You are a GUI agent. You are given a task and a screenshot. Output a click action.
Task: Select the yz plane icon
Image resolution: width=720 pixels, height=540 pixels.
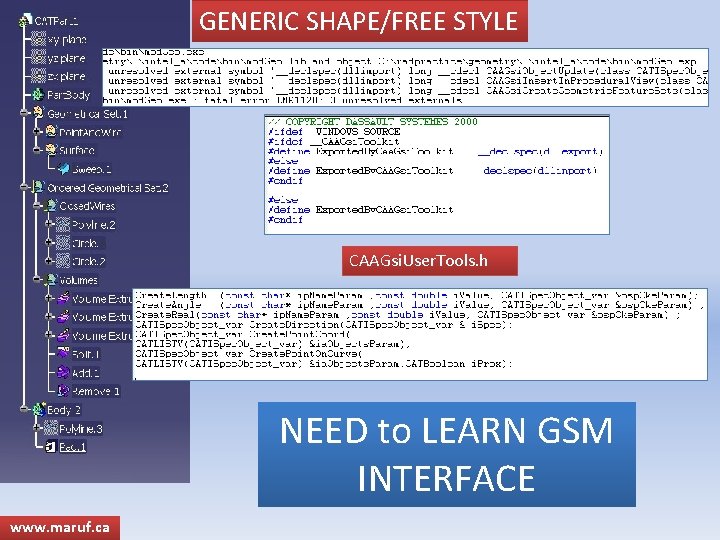(x=38, y=57)
